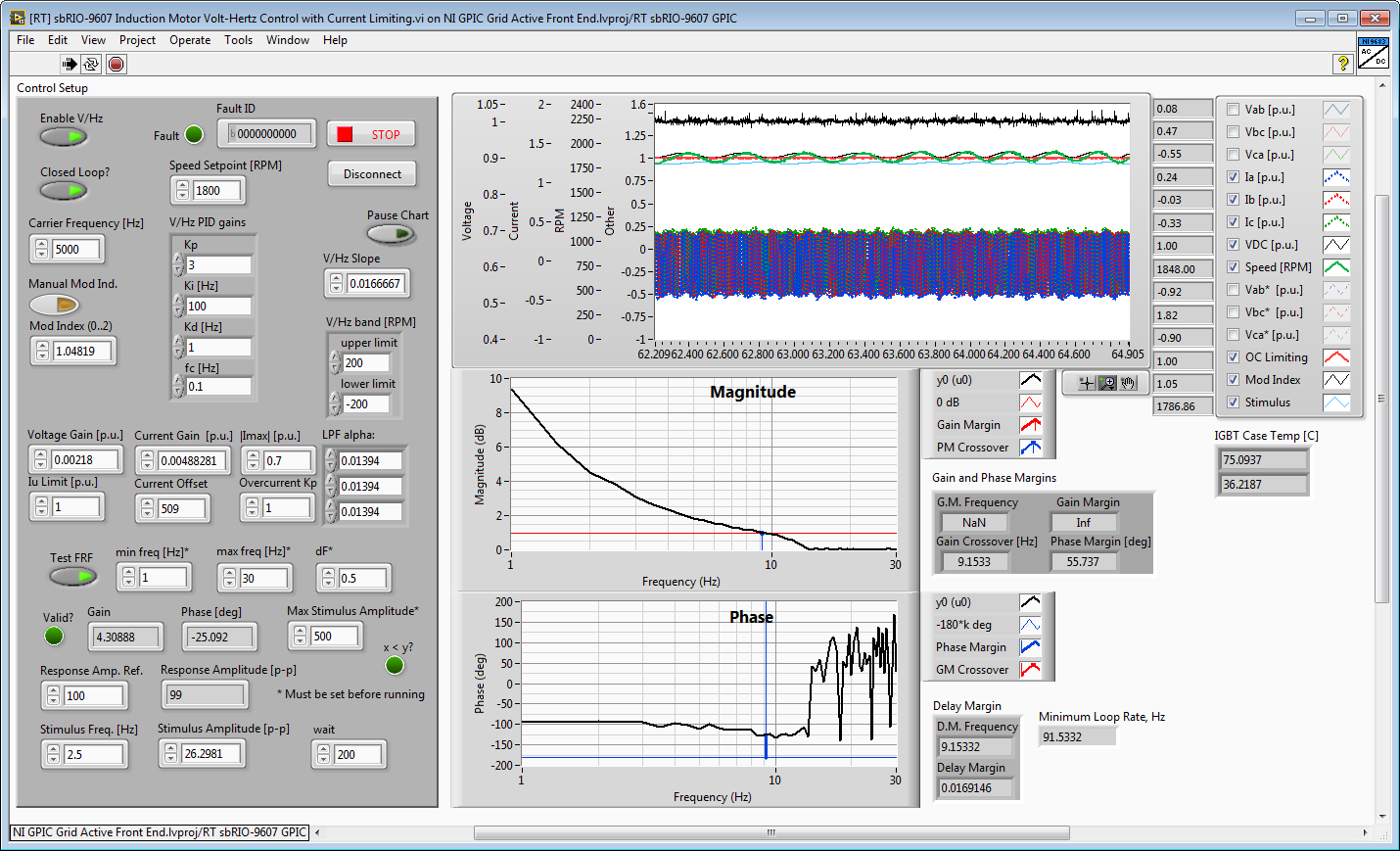Click the Kp gain field showing 3
Screen dimensions: 1400x851
[218, 265]
